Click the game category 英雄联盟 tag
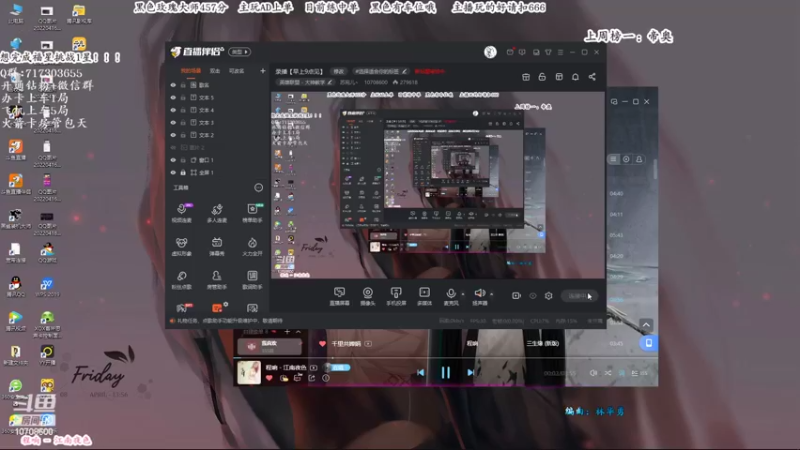This screenshot has width=800, height=450. [x=306, y=82]
